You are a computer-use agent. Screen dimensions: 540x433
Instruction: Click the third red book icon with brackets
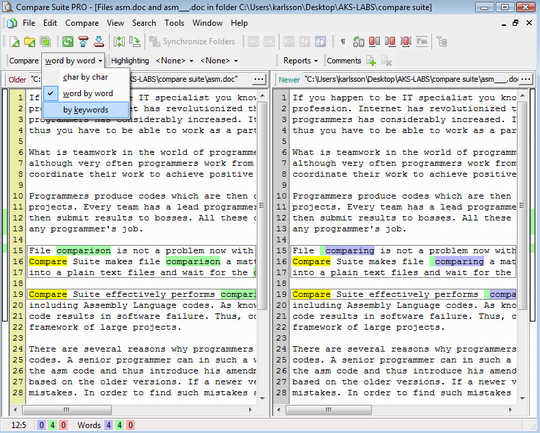click(x=406, y=42)
